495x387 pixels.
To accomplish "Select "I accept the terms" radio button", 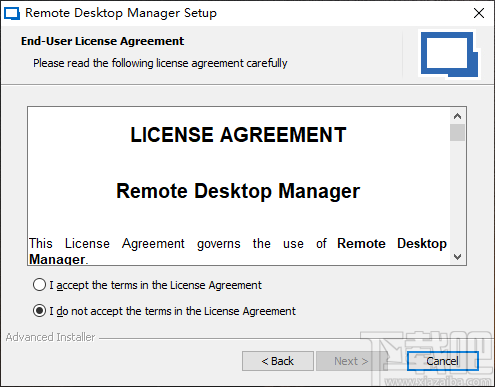I will (39, 285).
